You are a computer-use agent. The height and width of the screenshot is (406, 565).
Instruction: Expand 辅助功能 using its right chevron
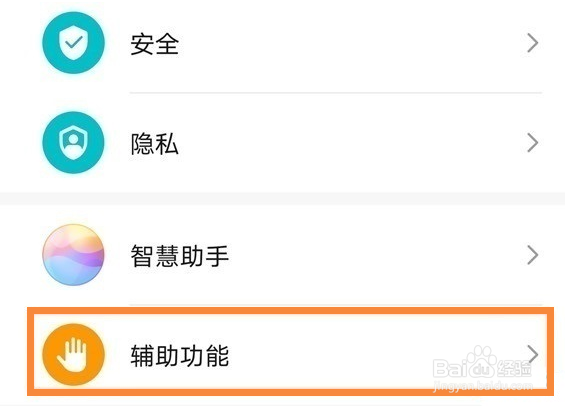[x=533, y=354]
